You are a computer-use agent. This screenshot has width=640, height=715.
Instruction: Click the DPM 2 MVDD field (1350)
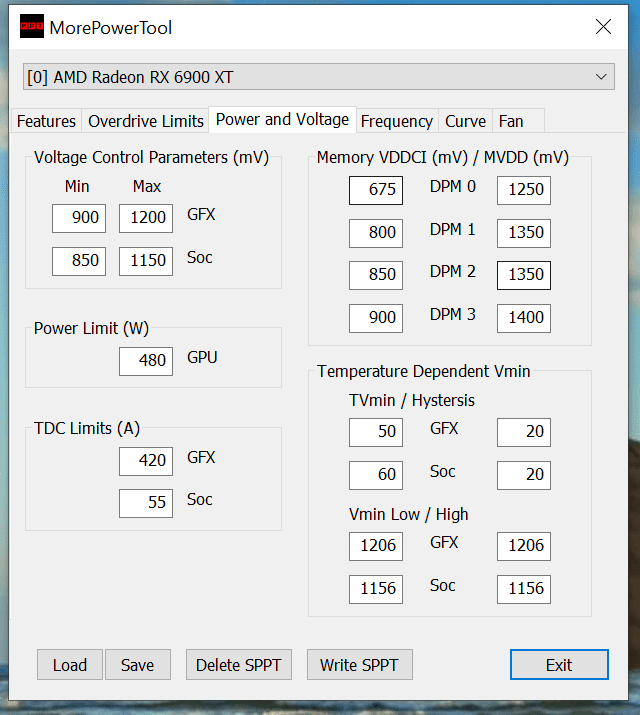tap(524, 275)
